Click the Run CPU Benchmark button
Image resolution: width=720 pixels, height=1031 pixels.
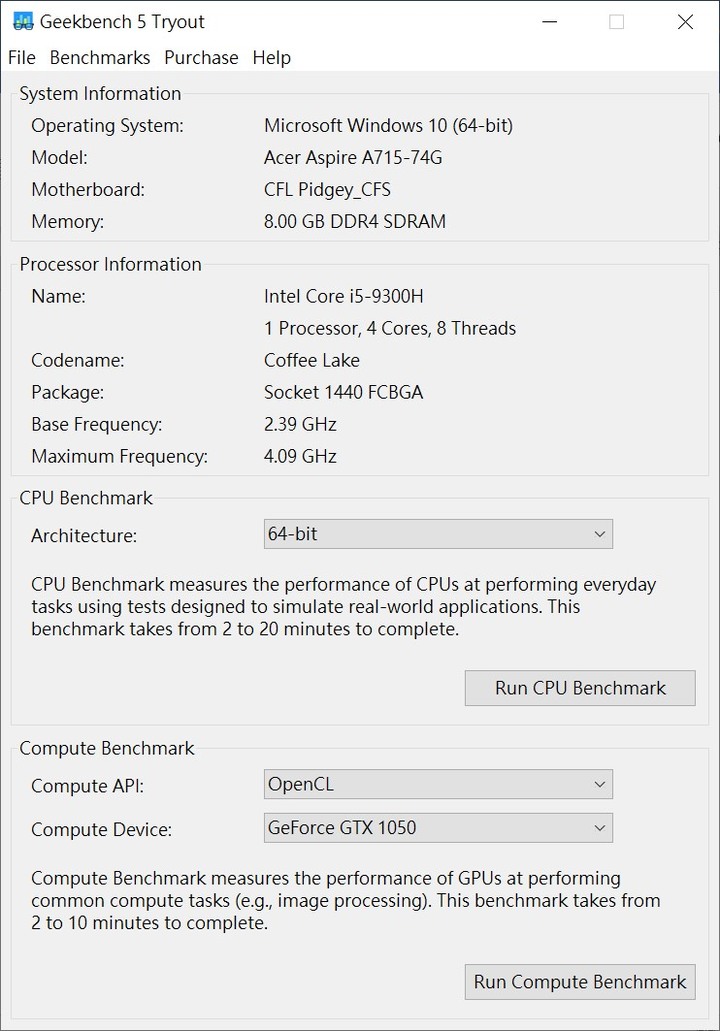click(x=580, y=688)
